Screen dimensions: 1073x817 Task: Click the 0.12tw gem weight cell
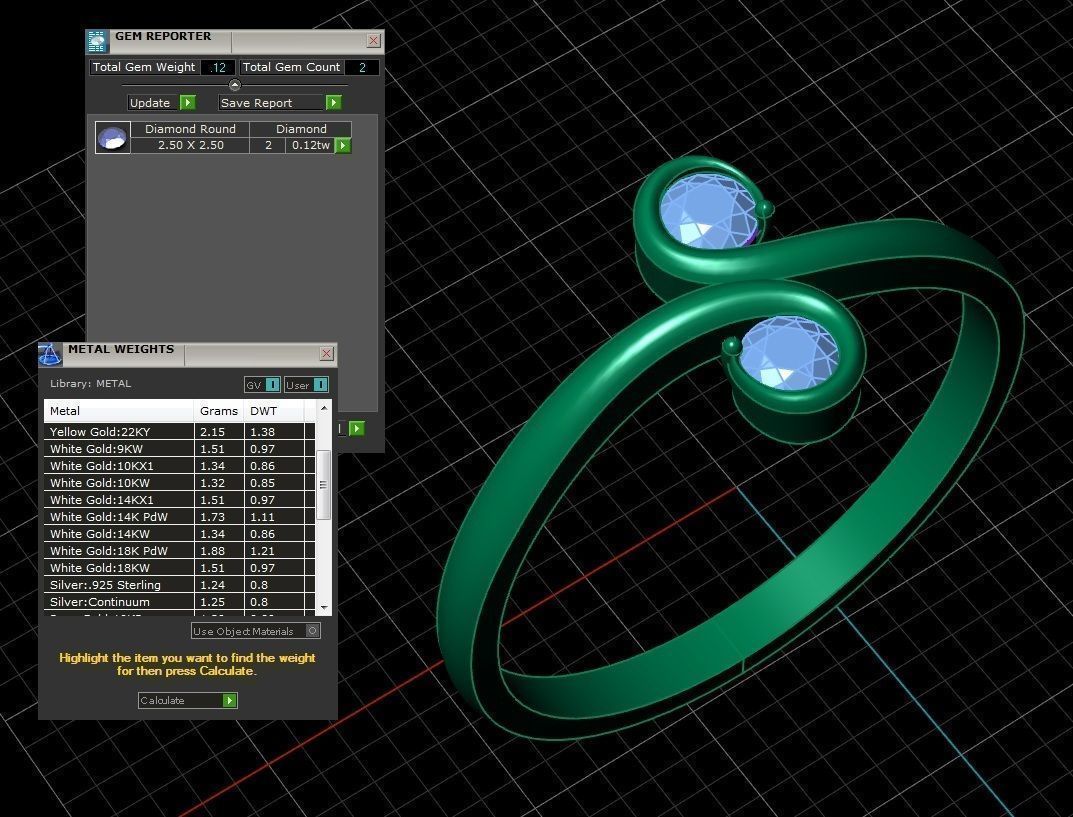pyautogui.click(x=311, y=145)
